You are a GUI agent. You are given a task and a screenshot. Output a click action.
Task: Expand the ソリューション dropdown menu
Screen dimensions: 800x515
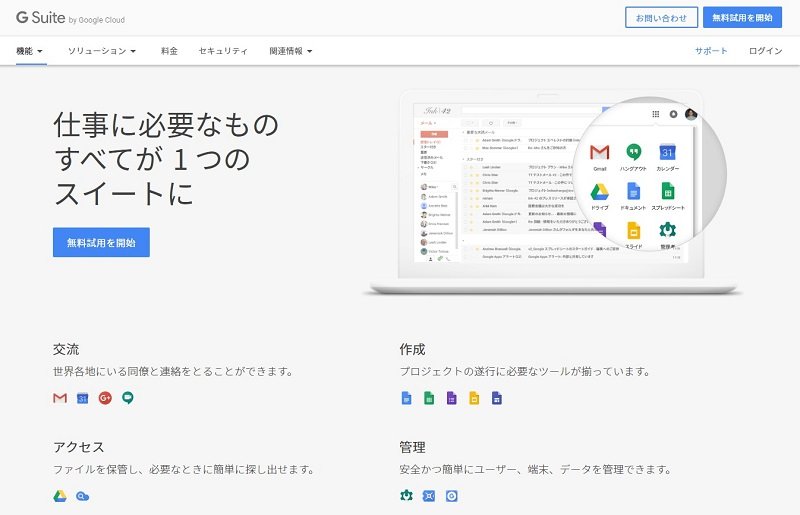[x=102, y=51]
